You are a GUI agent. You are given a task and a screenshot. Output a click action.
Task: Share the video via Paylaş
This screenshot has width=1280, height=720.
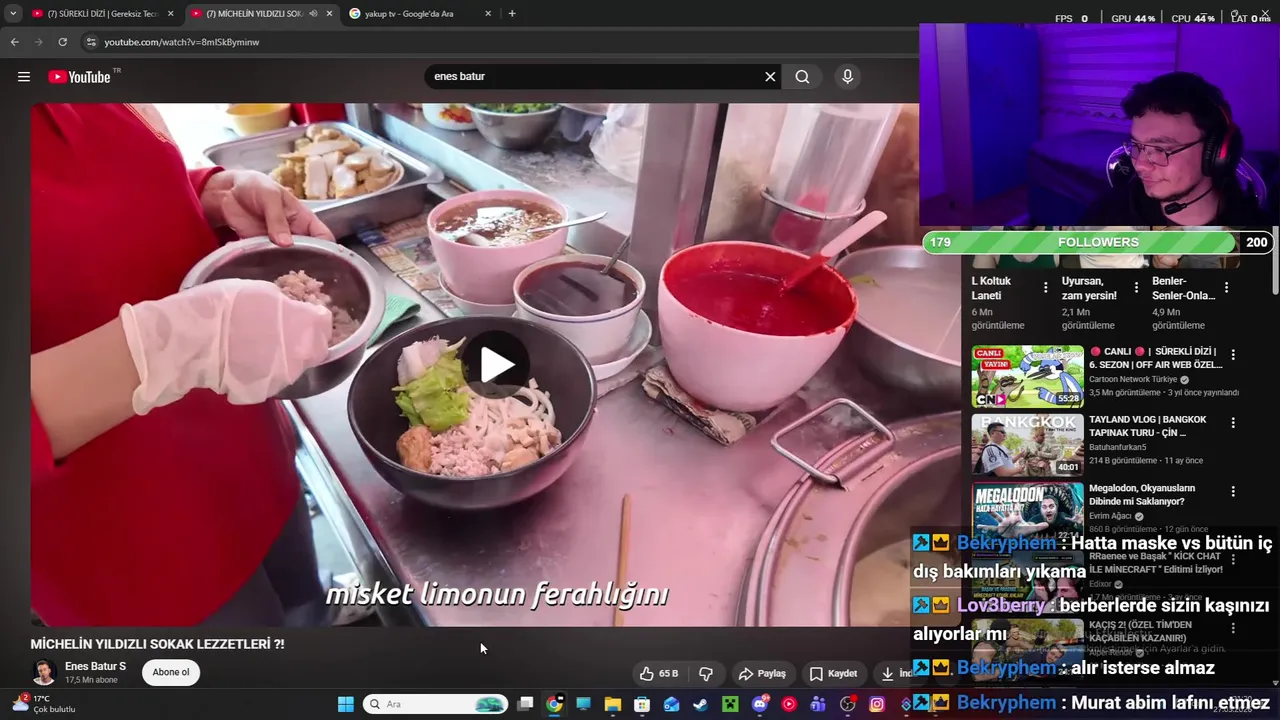coord(762,673)
